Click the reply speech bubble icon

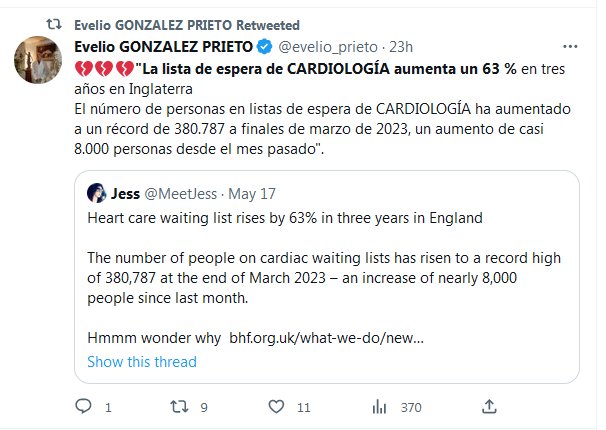tap(84, 406)
